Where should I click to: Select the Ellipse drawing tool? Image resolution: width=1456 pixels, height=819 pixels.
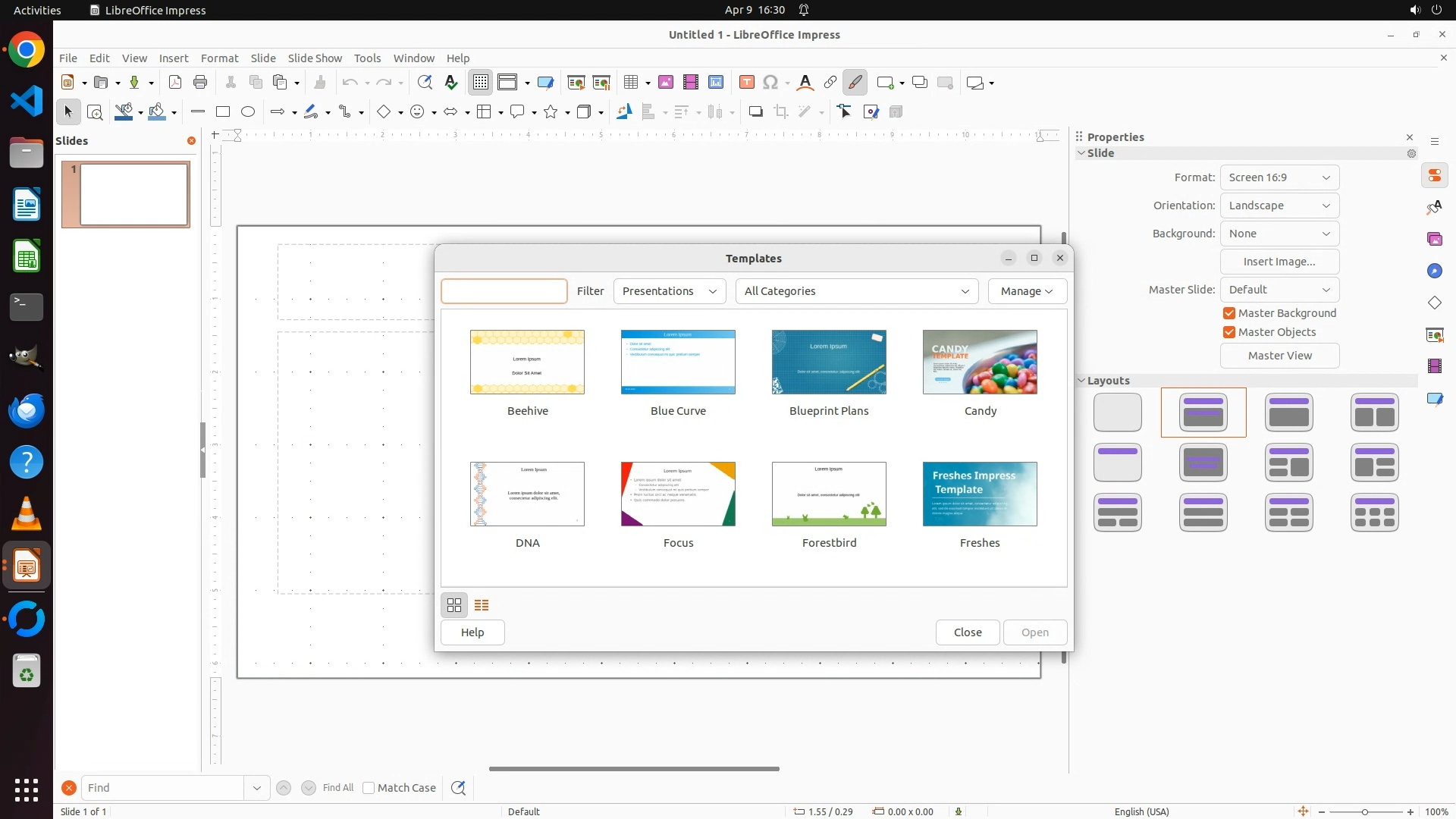point(248,112)
